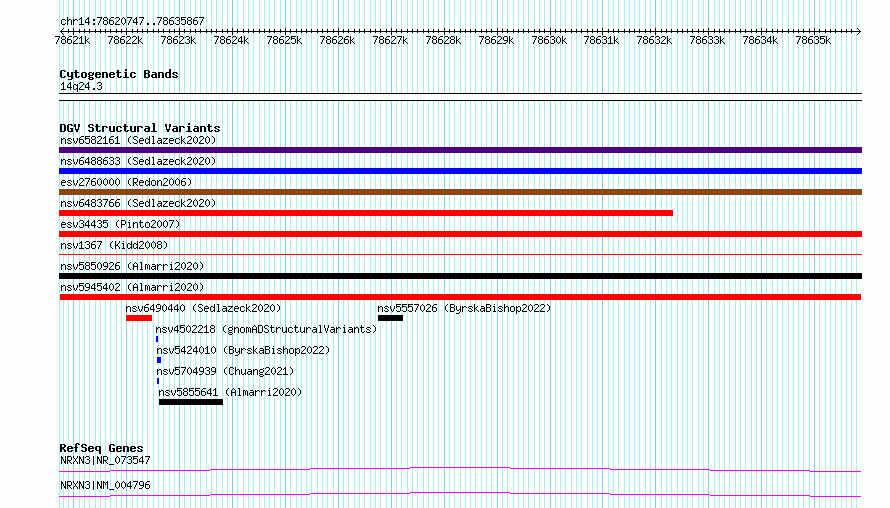Select the black nsv5850926 variant bar
Viewport: 890px width, 508px height.
pos(460,276)
